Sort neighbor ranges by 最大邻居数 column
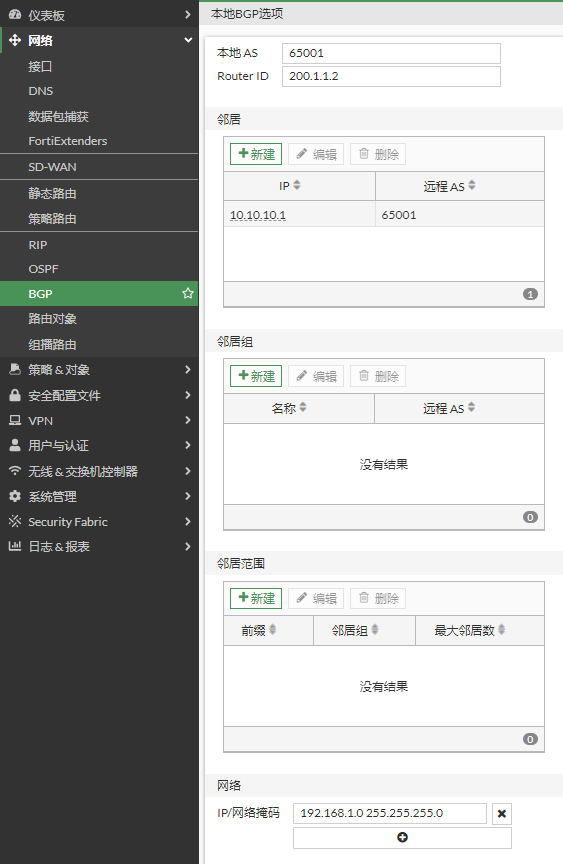Viewport: 563px width, 864px height. tap(501, 629)
